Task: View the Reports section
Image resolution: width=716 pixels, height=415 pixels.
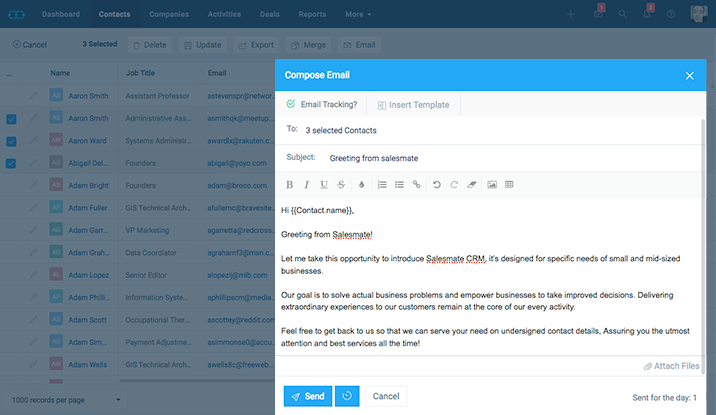Action: coord(312,14)
